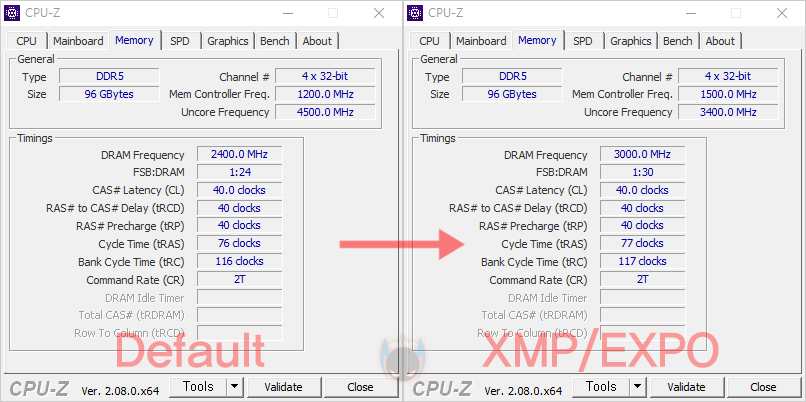The height and width of the screenshot is (402, 806).
Task: Close the left CPU-Z window with title bar X
Action: point(379,13)
